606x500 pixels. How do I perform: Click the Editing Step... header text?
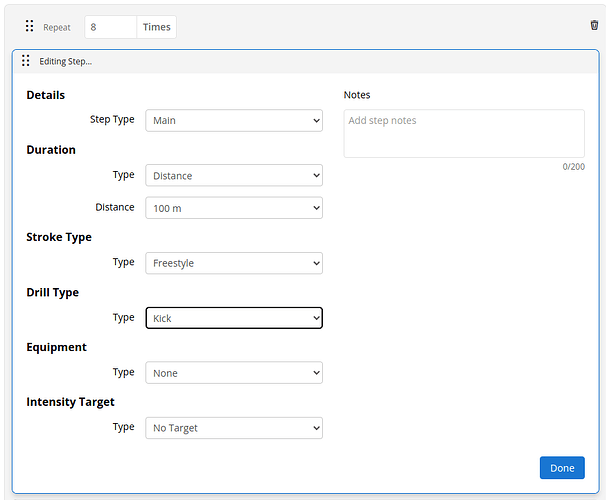tap(66, 61)
